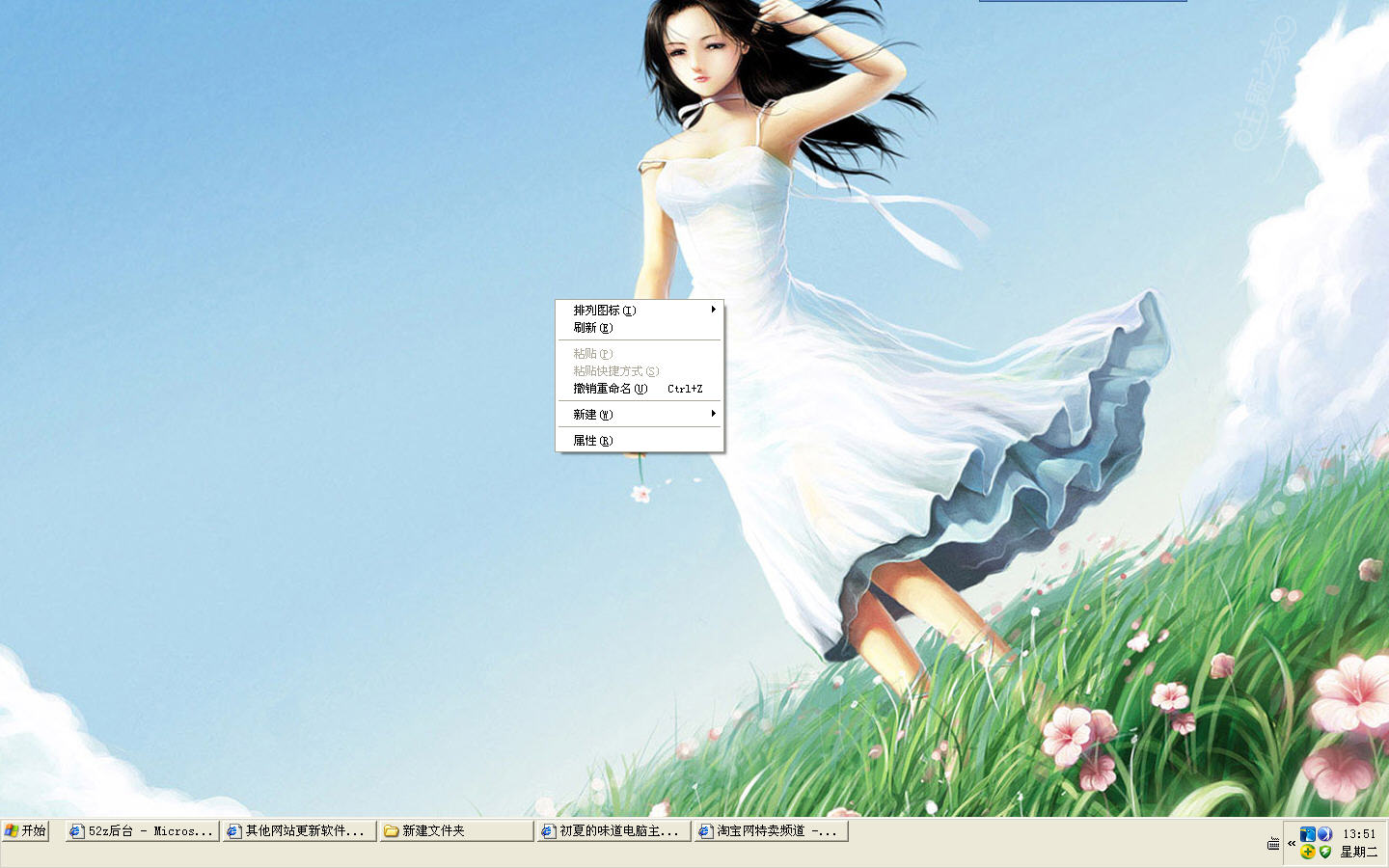This screenshot has width=1389, height=868.
Task: Click the greyed-out 粘贴快捷方式 menu entry
Action: [x=640, y=370]
